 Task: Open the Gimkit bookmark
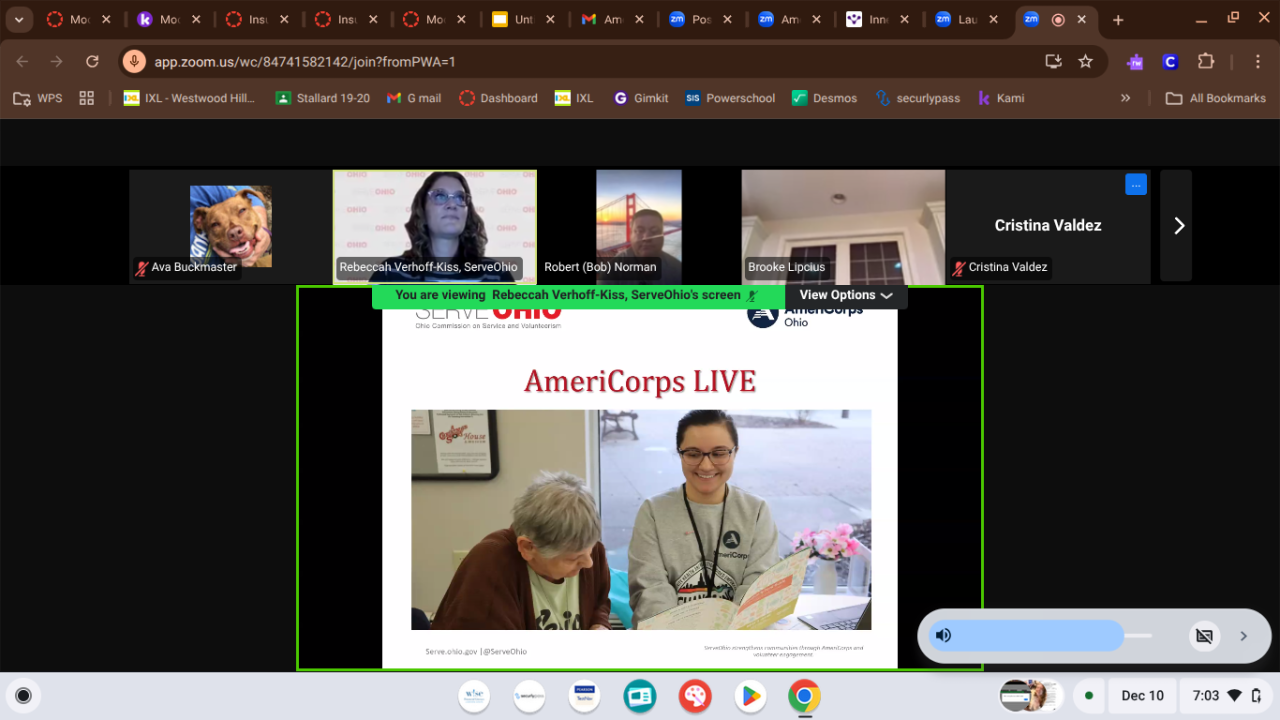[x=641, y=98]
